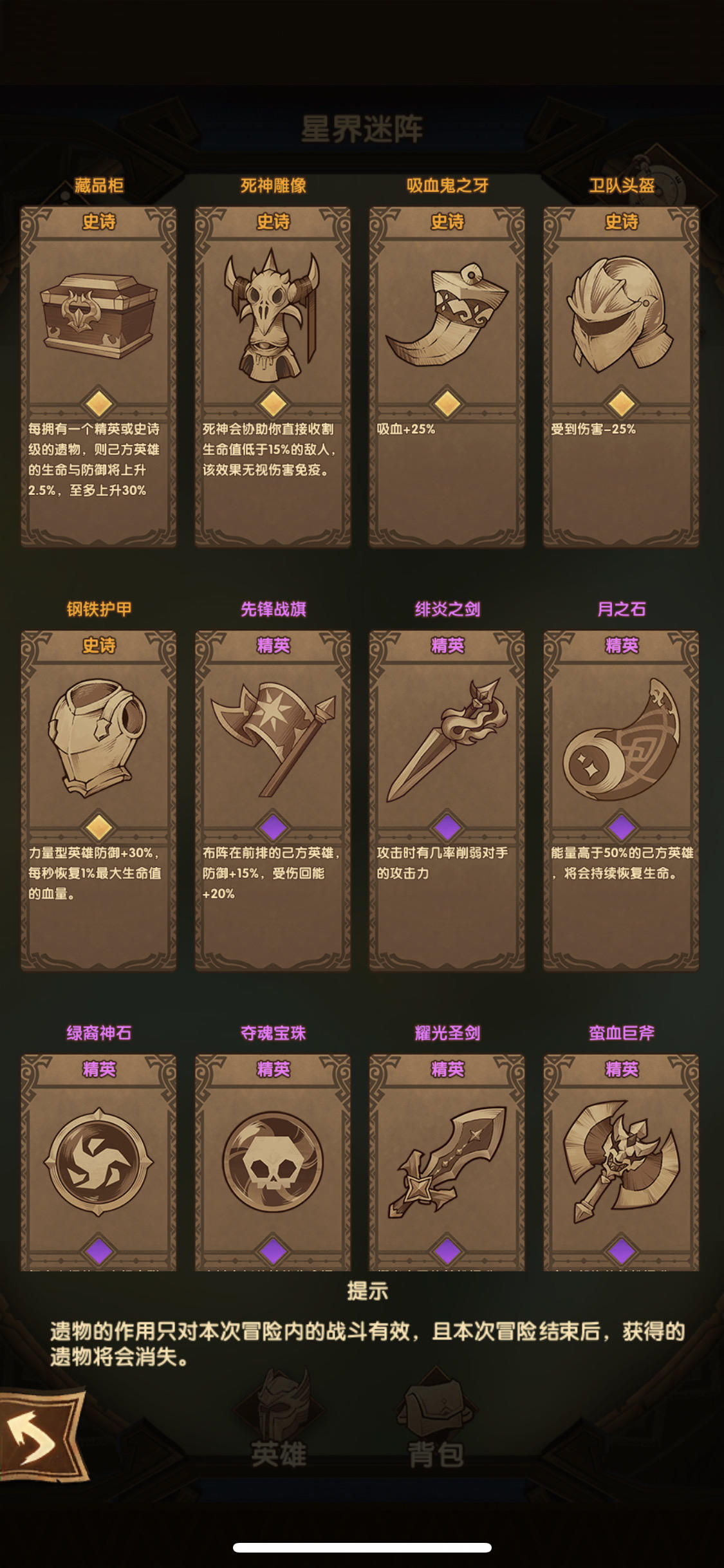Select the 绿裔神石 emblem relic icon
Screen dimensions: 724x1568
click(x=98, y=1162)
